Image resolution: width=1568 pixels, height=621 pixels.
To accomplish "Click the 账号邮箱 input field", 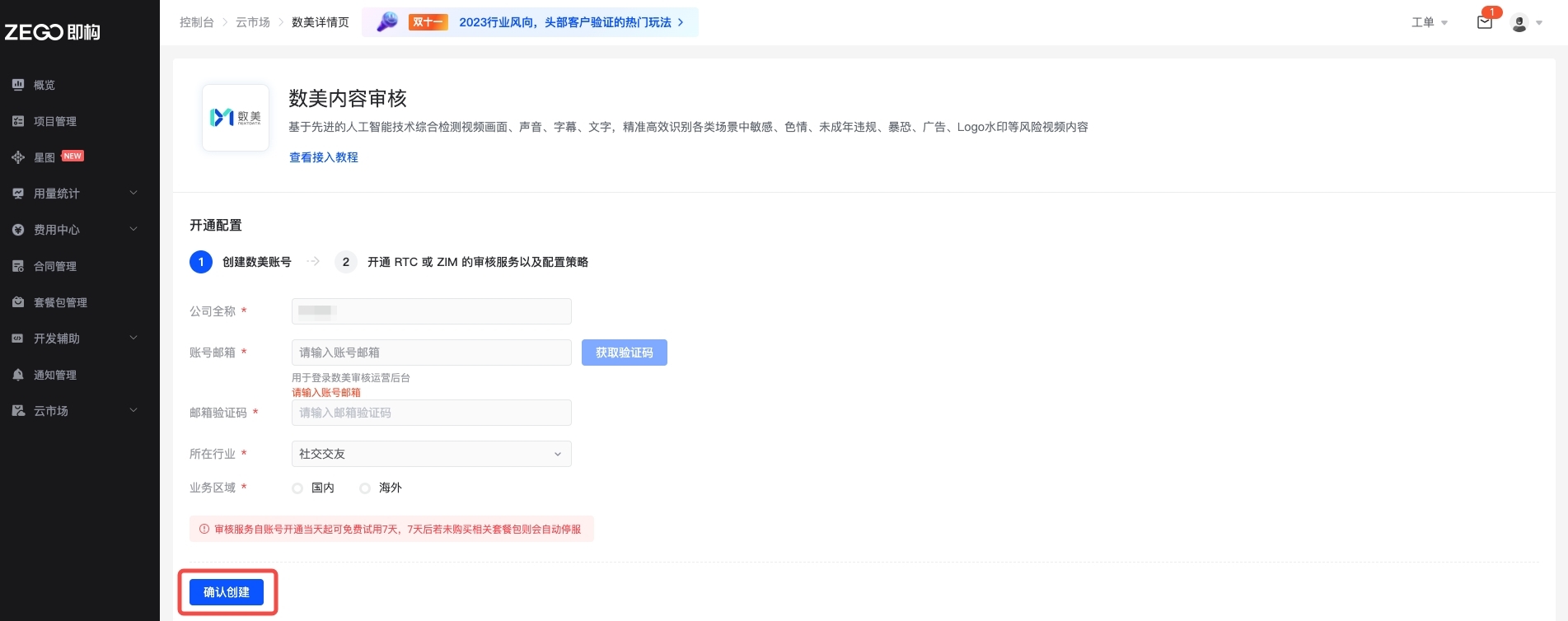I will click(431, 353).
